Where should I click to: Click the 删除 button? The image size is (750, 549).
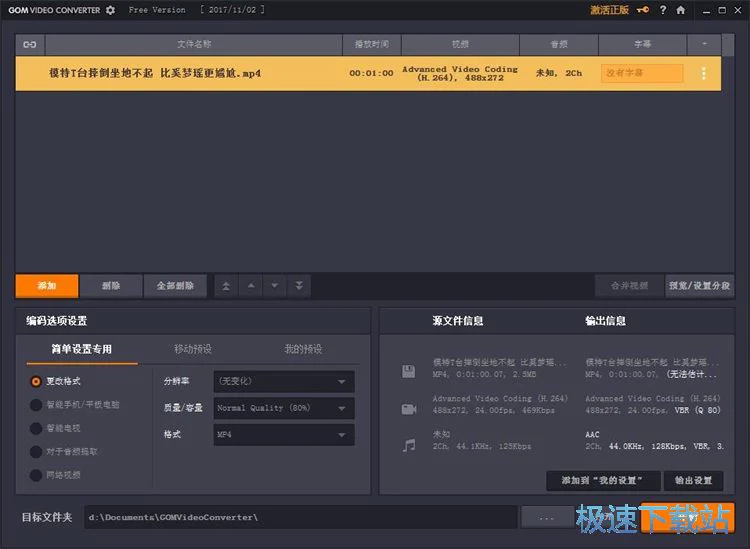tap(111, 286)
